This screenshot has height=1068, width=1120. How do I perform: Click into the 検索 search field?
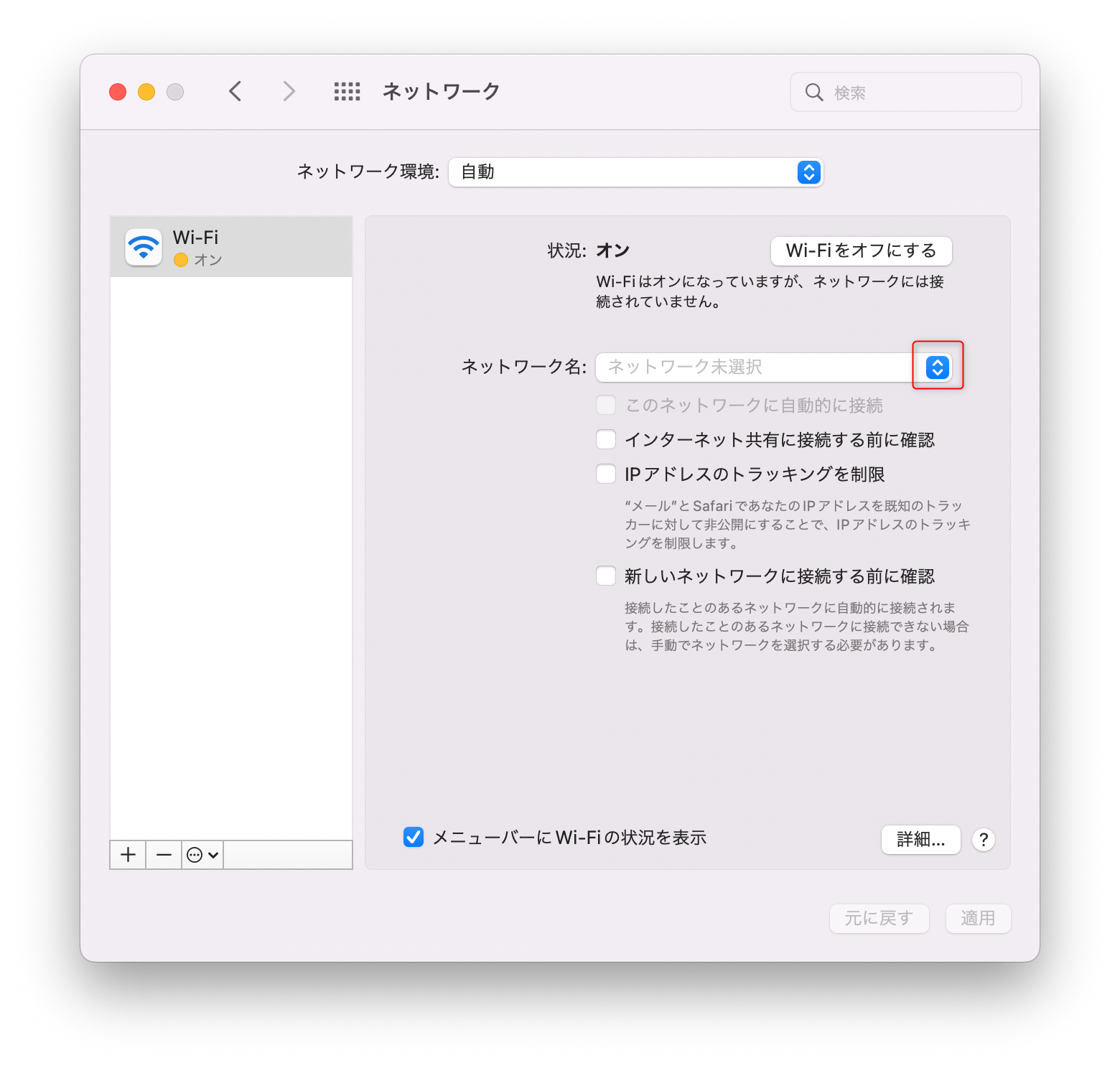(906, 92)
